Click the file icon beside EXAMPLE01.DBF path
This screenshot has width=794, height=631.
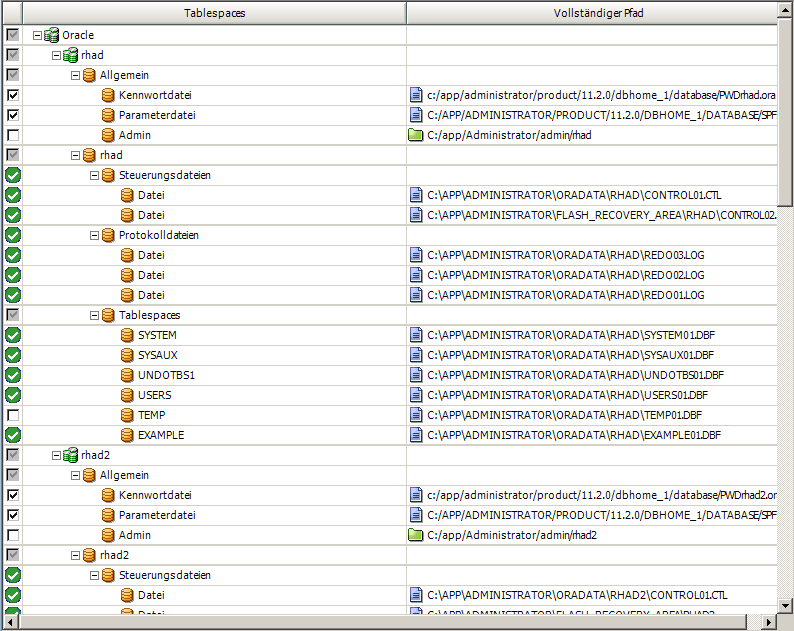(x=416, y=435)
